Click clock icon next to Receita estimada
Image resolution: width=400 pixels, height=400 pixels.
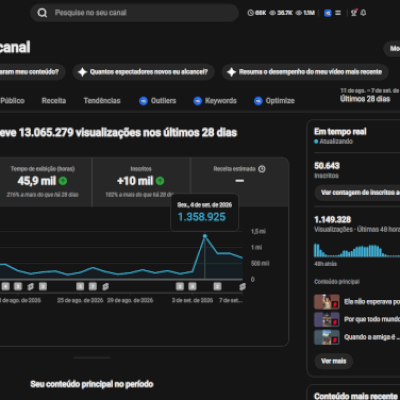[262, 169]
